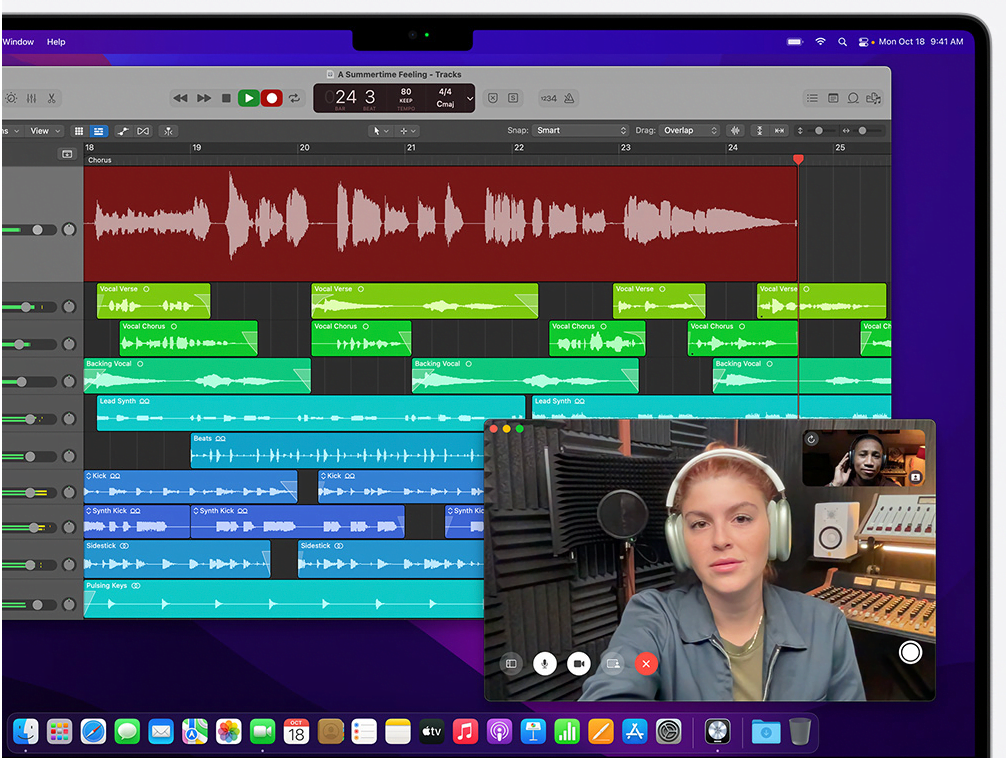The image size is (1006, 758).
Task: Click the 4/4 time signature display
Action: (x=445, y=92)
